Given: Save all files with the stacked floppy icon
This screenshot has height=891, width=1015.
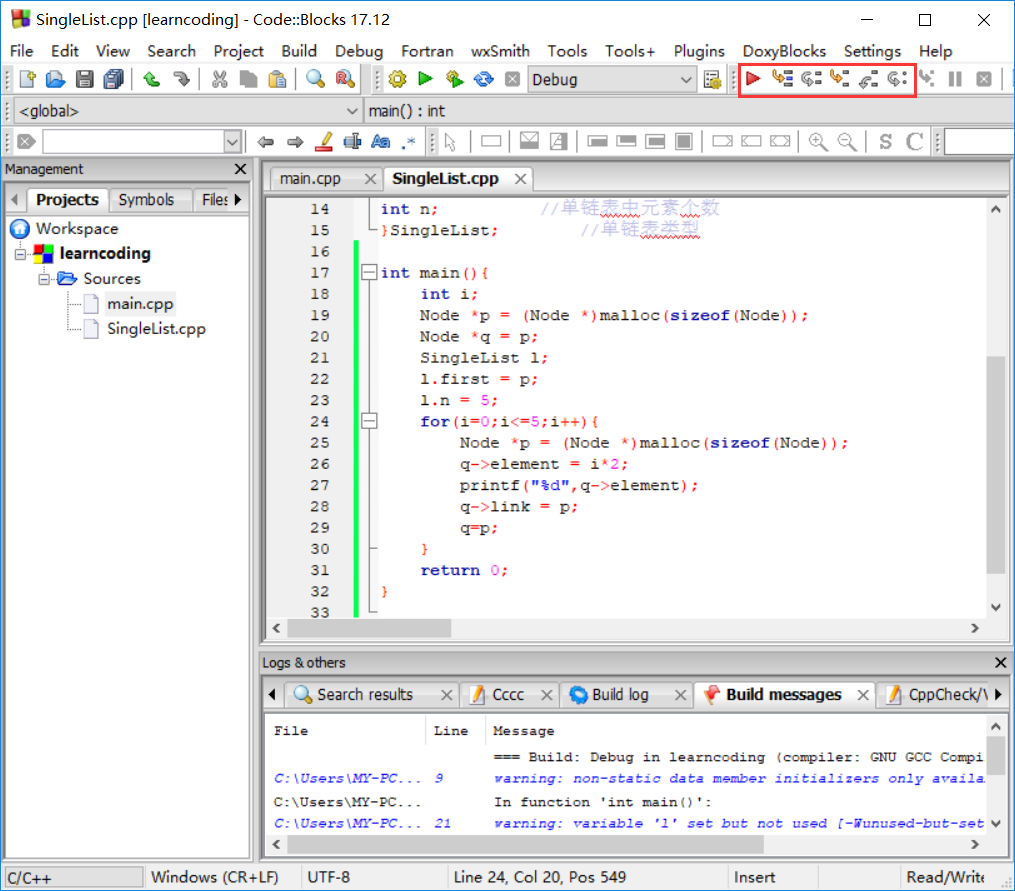Looking at the screenshot, I should [113, 80].
